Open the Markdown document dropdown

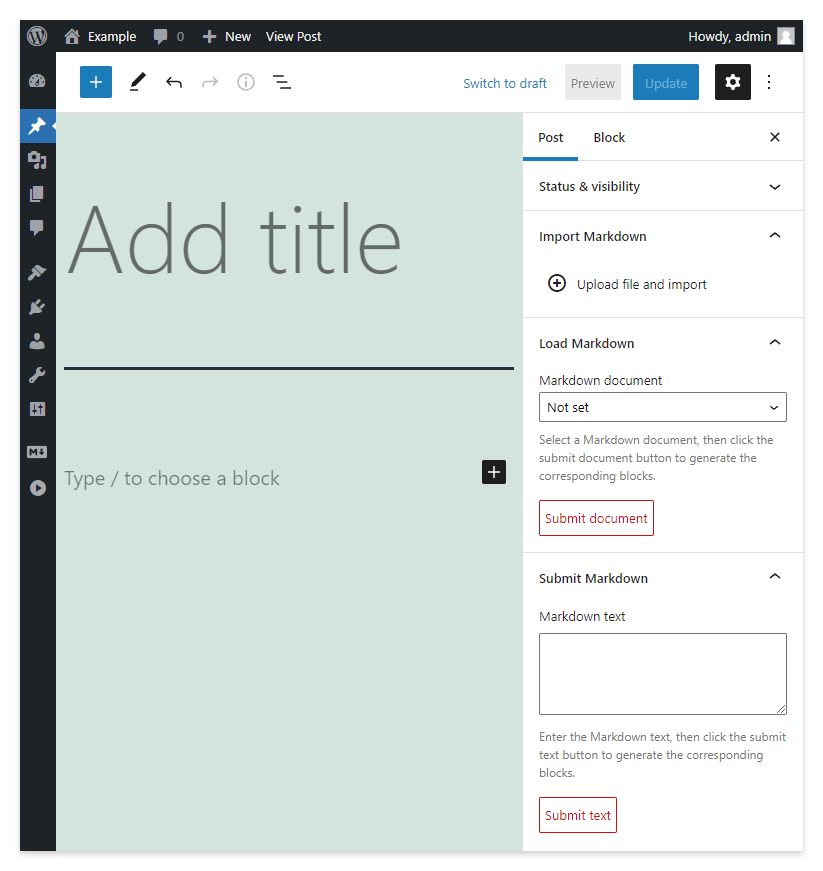click(x=662, y=407)
